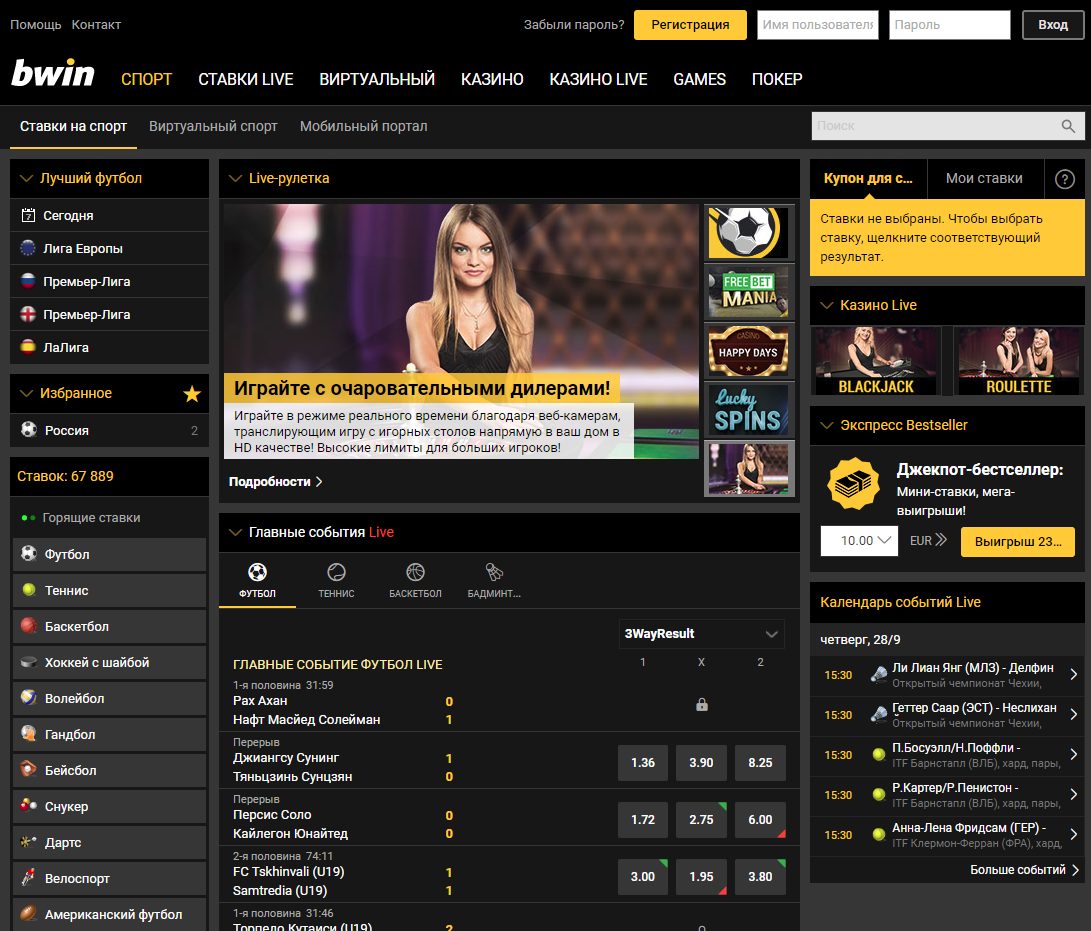This screenshot has width=1091, height=931.
Task: Click the Spanish flag icon beside ЛаЛига
Action: (x=28, y=347)
